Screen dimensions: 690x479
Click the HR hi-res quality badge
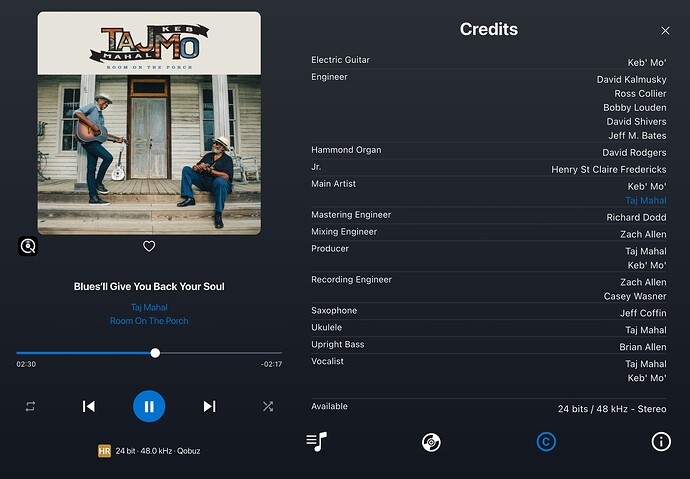pyautogui.click(x=104, y=451)
